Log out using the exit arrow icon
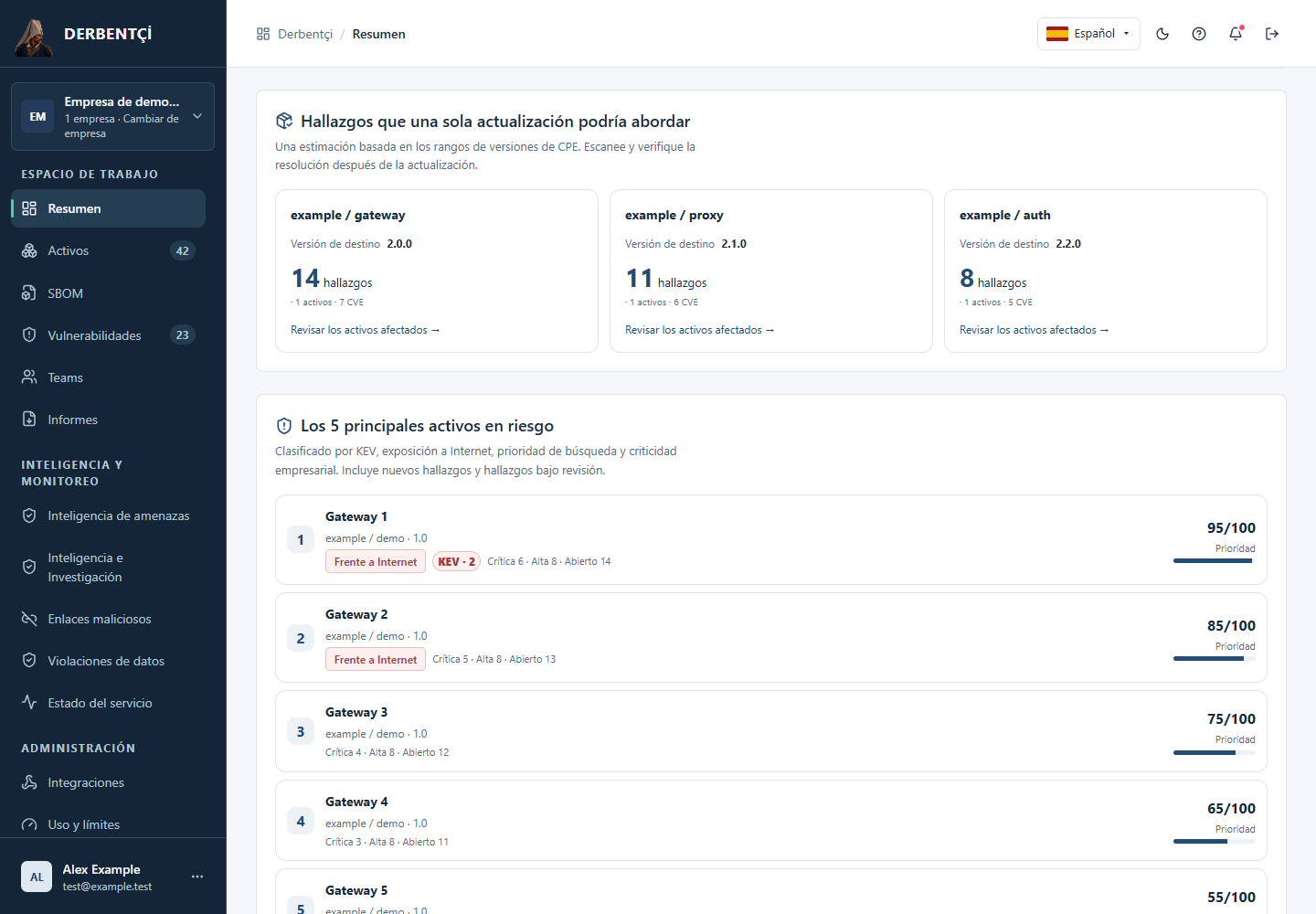 [1272, 34]
